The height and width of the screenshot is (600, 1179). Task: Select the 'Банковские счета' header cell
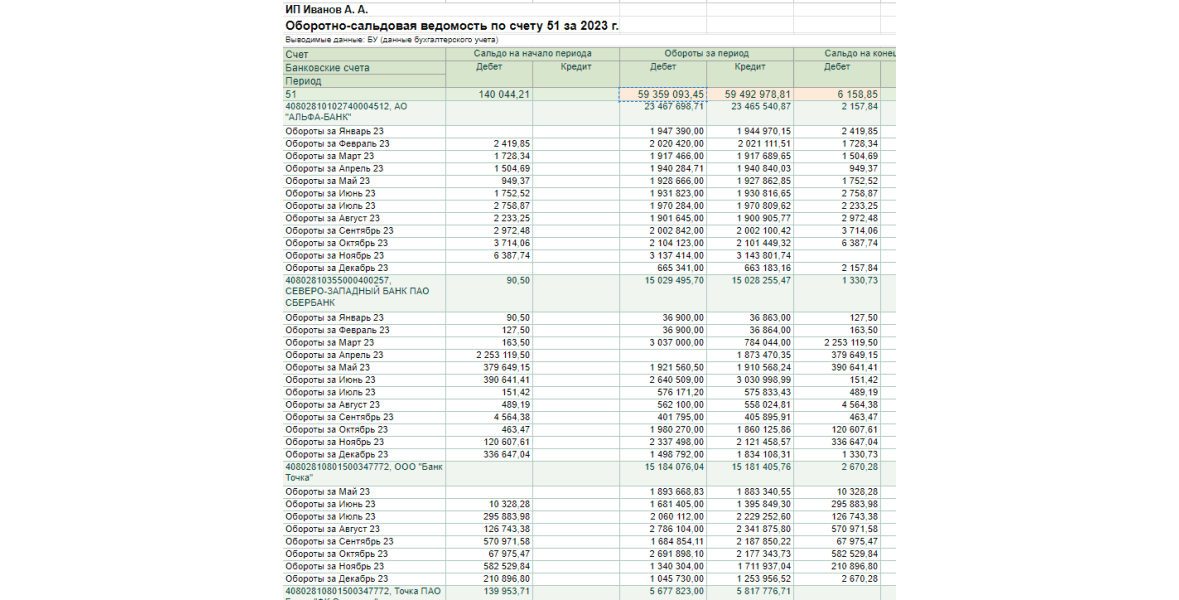click(x=364, y=68)
